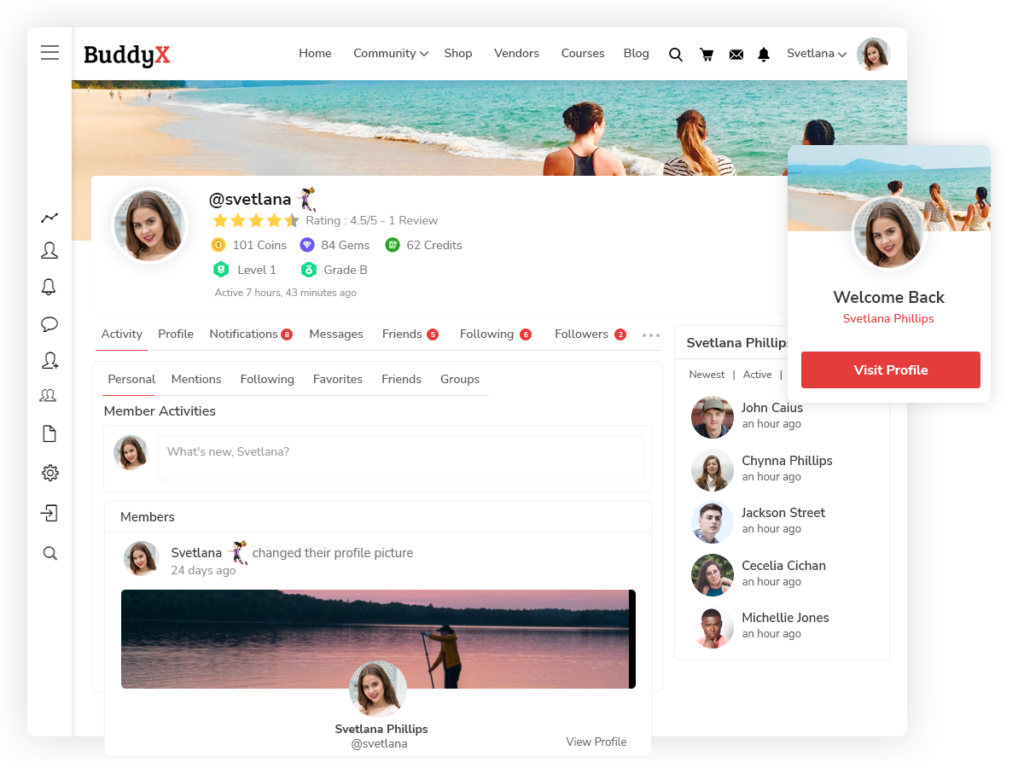Click the Visit Profile button

[x=889, y=369]
